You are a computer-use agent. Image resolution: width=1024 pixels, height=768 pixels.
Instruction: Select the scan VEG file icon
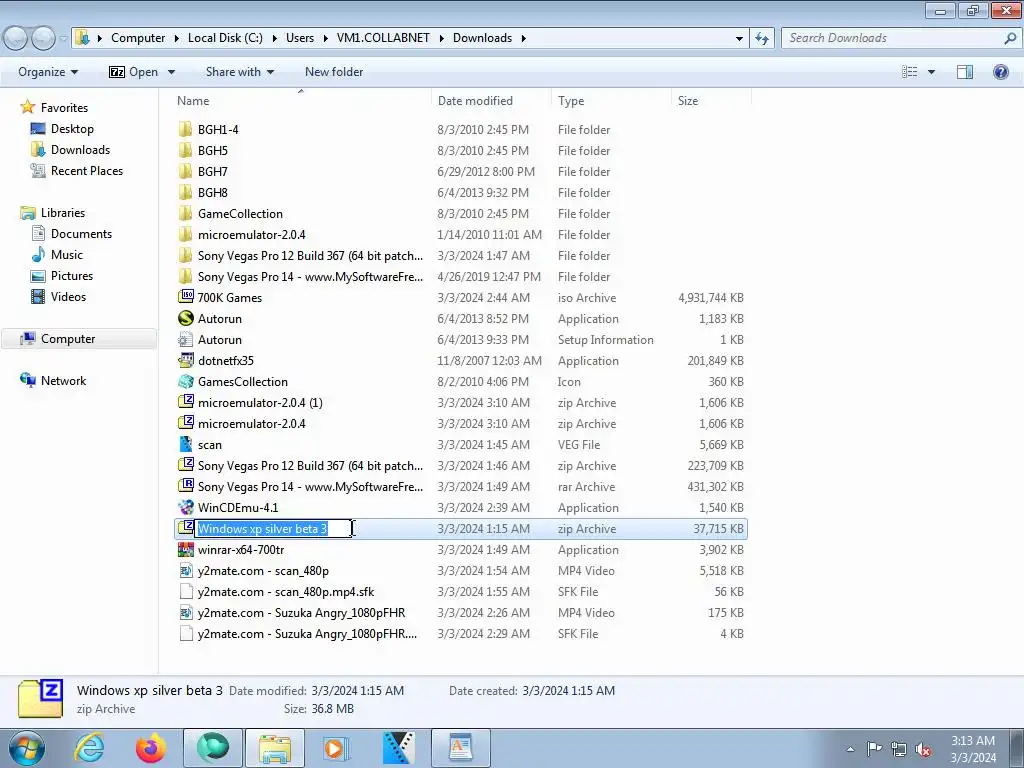[185, 445]
